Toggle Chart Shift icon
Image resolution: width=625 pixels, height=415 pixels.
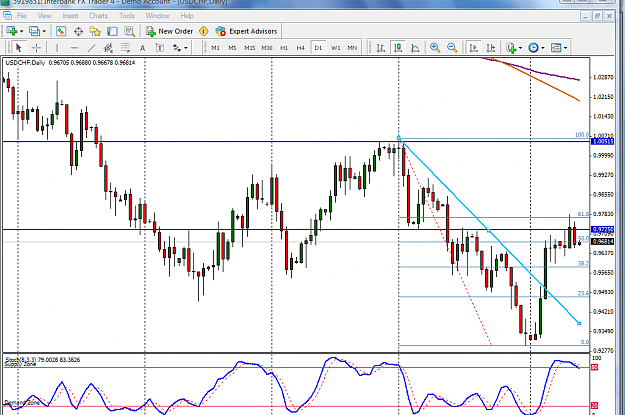click(491, 48)
